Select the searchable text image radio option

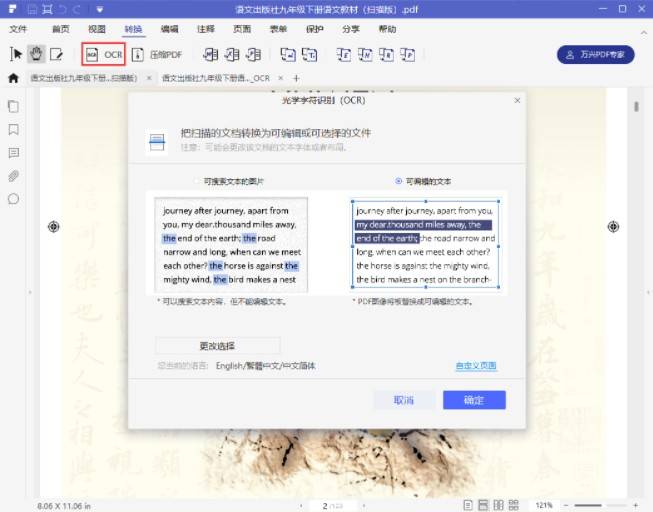(196, 181)
